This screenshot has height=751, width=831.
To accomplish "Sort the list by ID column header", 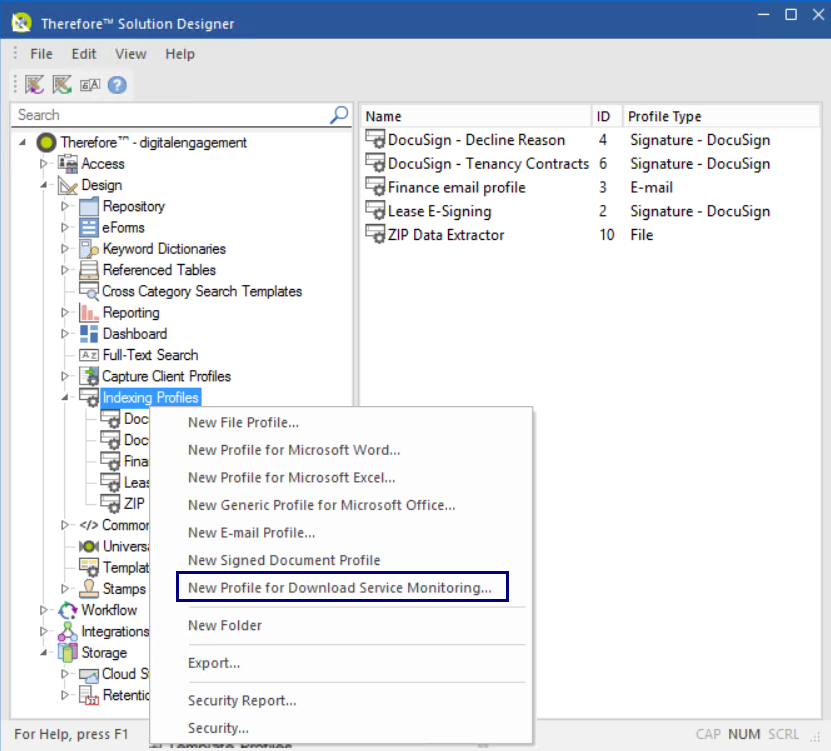I will (x=607, y=116).
